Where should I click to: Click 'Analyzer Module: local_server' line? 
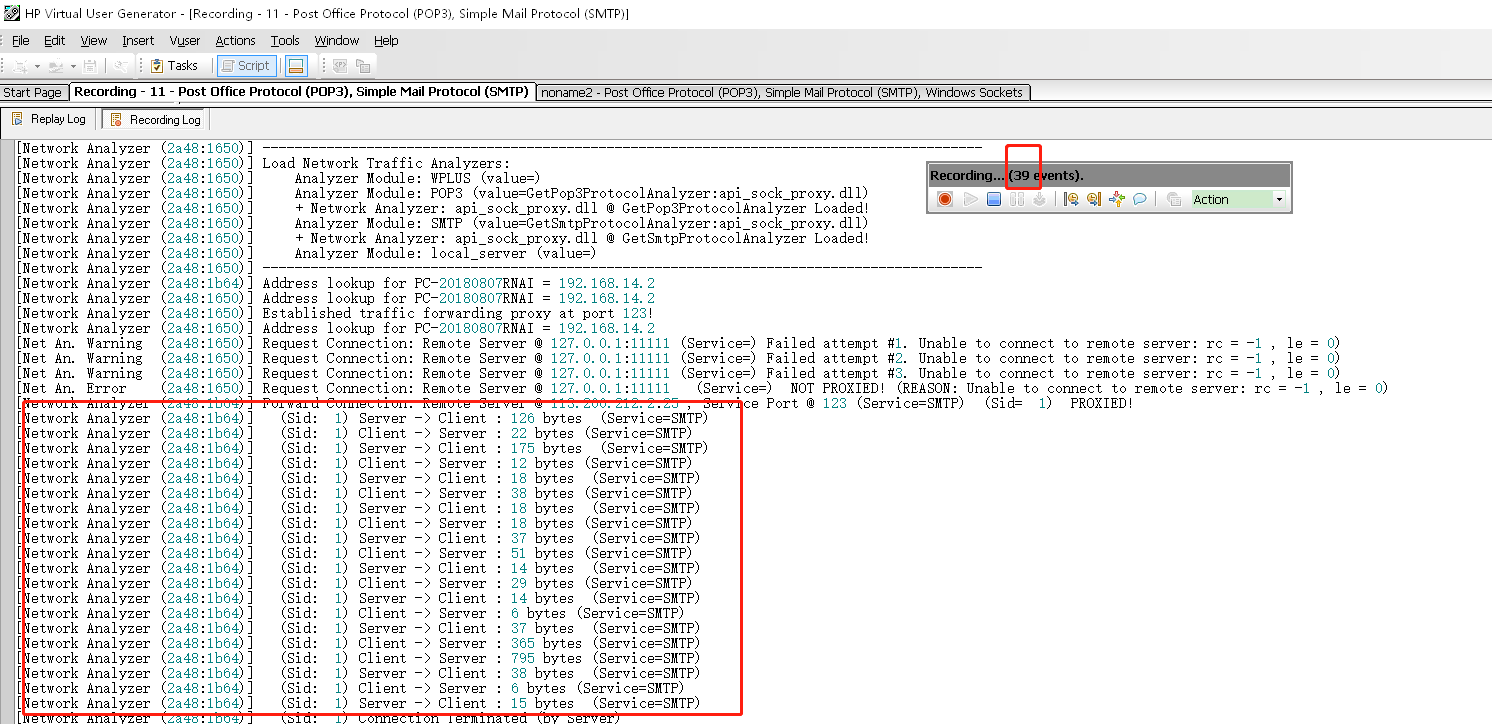click(x=445, y=253)
